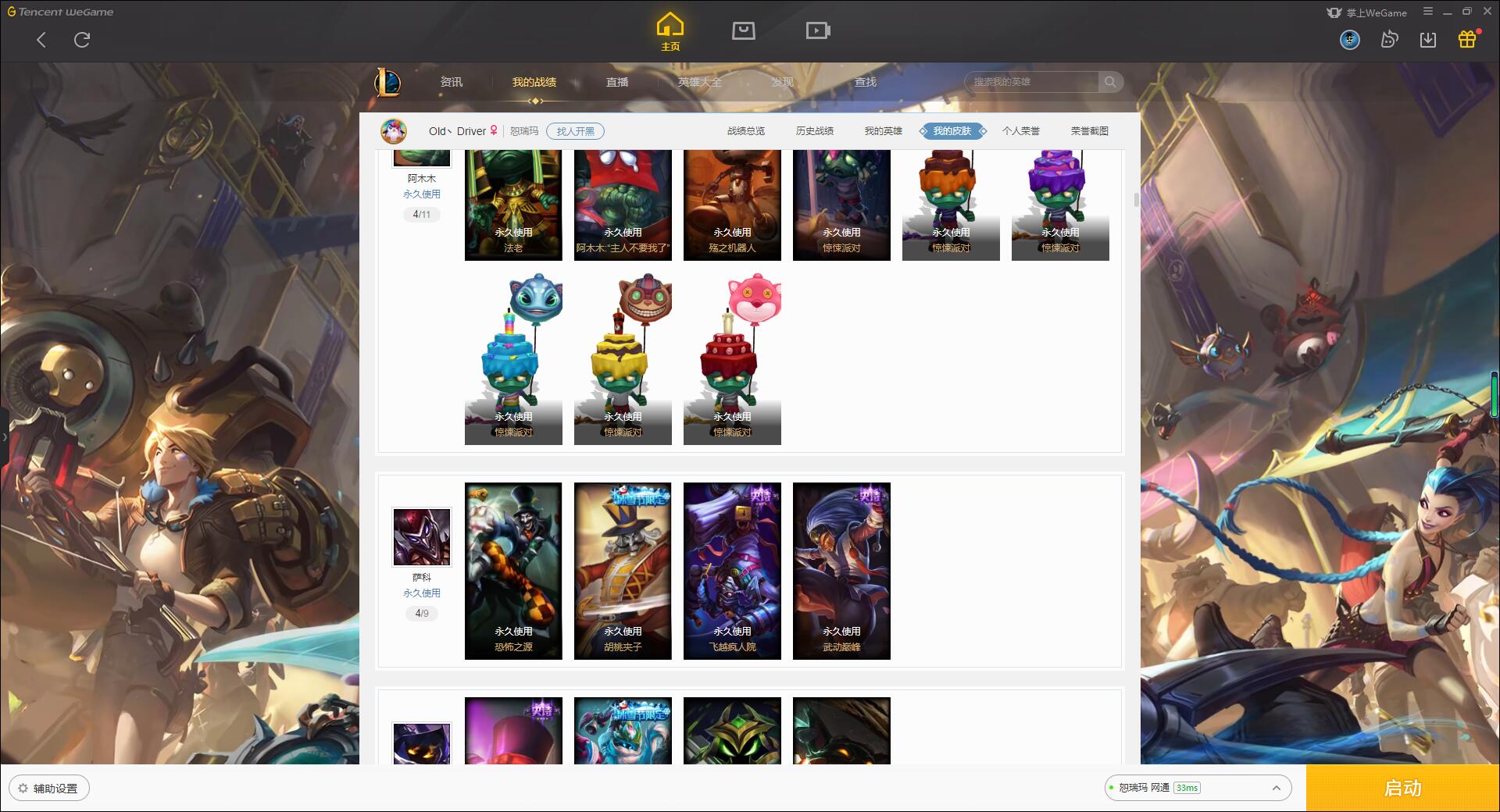Click the search magnifier icon
Viewport: 1500px width, 812px height.
1110,82
